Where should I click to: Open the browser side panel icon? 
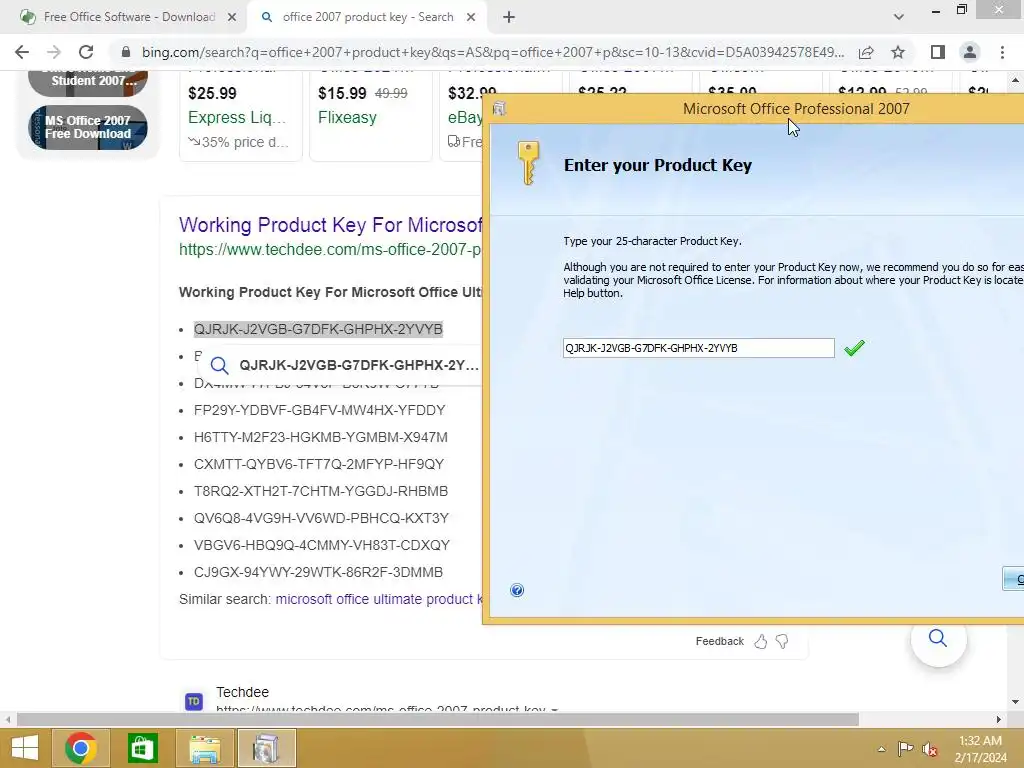(x=938, y=52)
